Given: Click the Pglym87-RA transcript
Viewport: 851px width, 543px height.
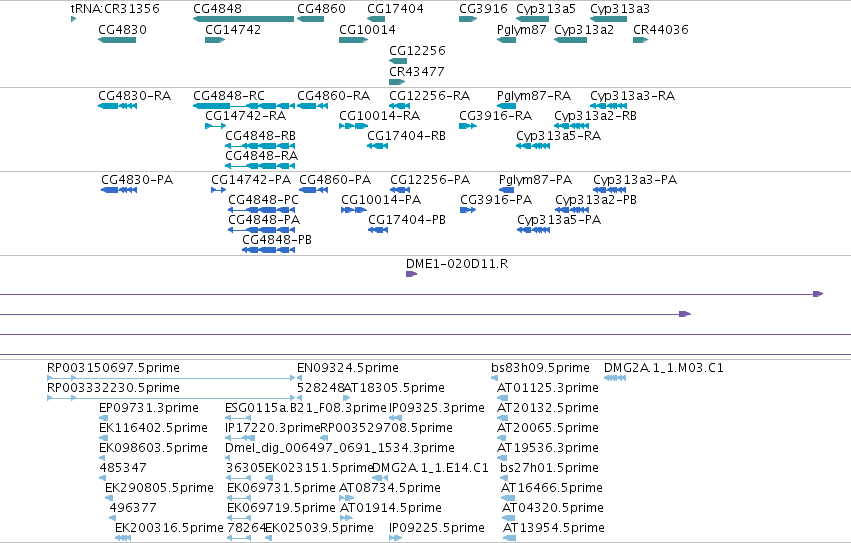Looking at the screenshot, I should point(506,106).
